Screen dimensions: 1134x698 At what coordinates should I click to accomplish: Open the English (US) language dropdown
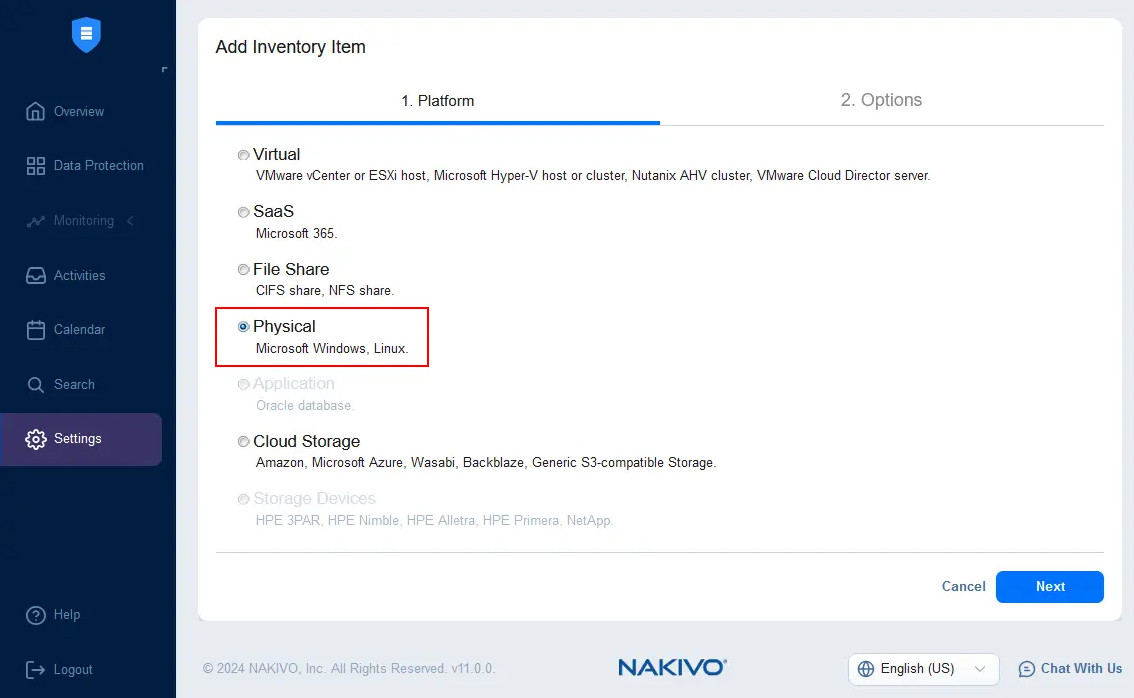point(923,669)
